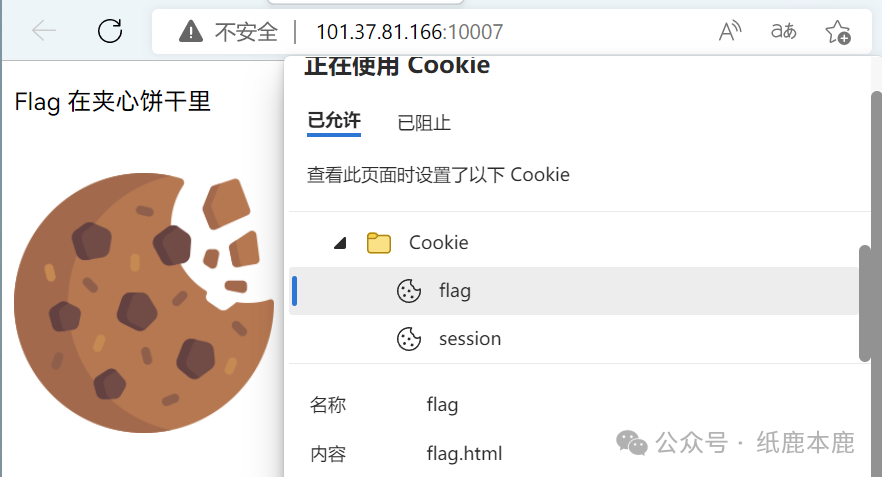Select the flag cookie entry
The image size is (882, 477).
[574, 291]
